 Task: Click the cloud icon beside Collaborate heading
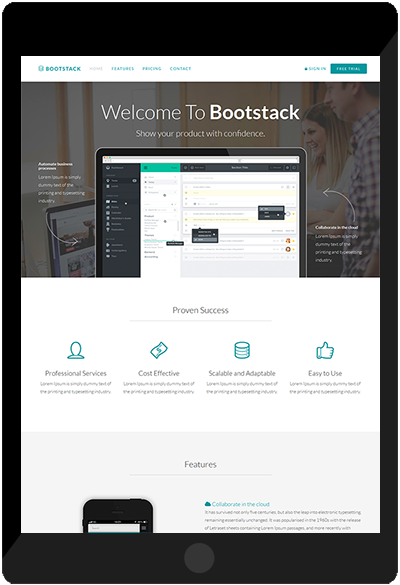tap(208, 504)
